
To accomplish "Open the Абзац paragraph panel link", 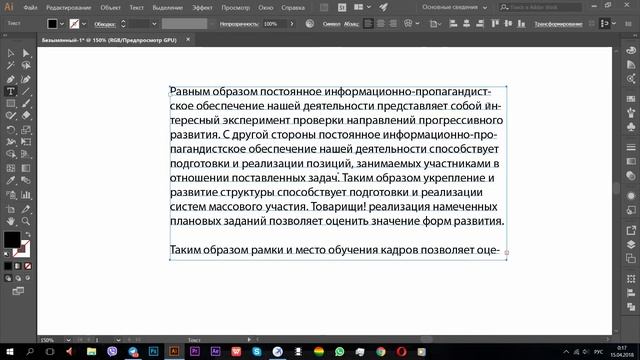I will 351,24.
